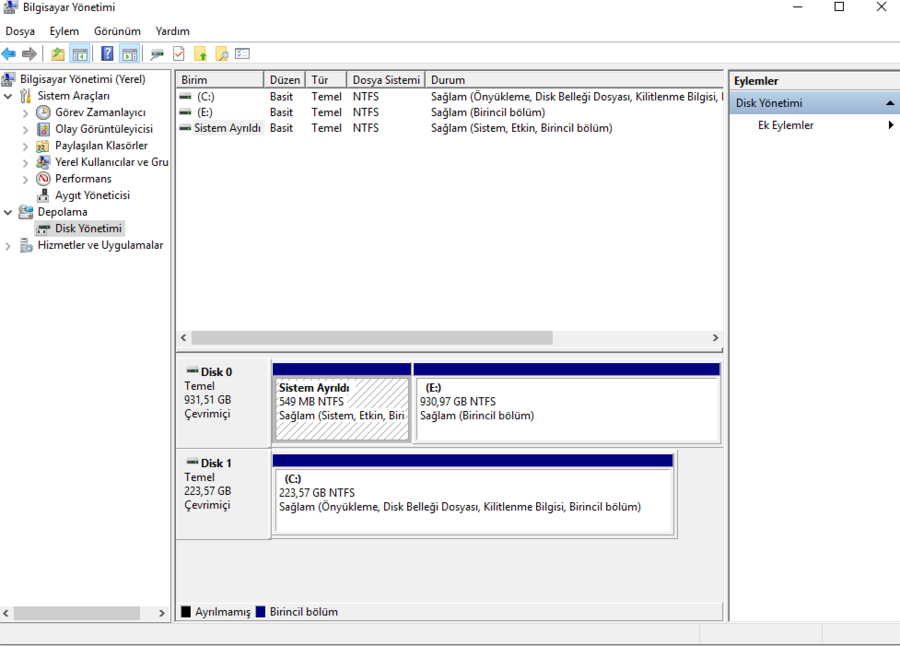Sort volumes by the Düzen column header

(285, 79)
